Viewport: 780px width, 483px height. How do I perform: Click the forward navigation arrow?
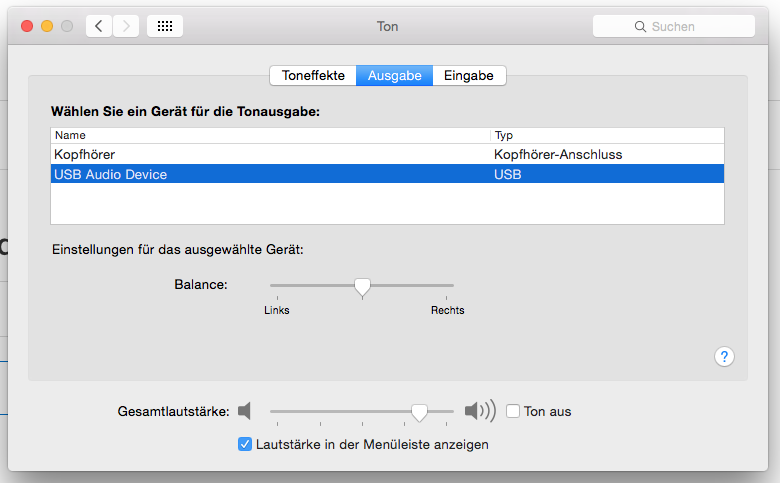tap(126, 26)
